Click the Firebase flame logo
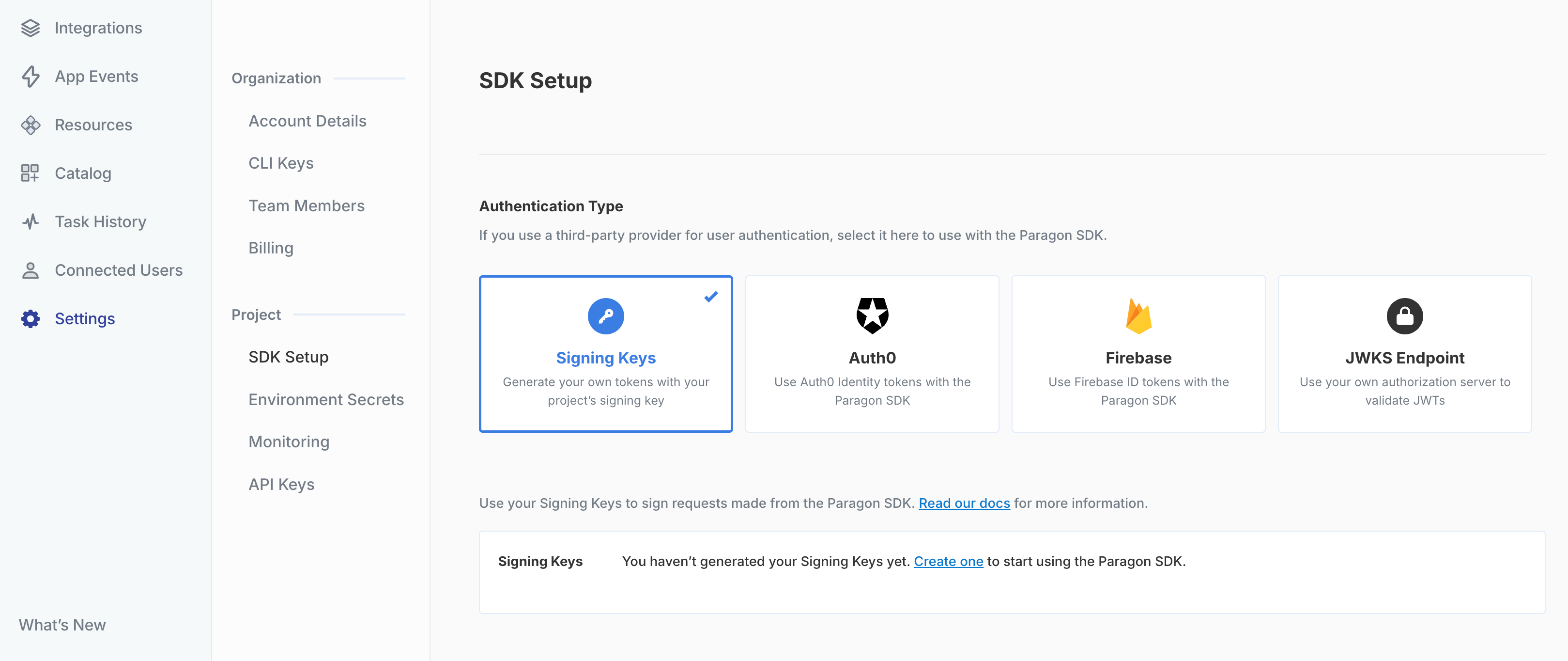 pyautogui.click(x=1138, y=315)
